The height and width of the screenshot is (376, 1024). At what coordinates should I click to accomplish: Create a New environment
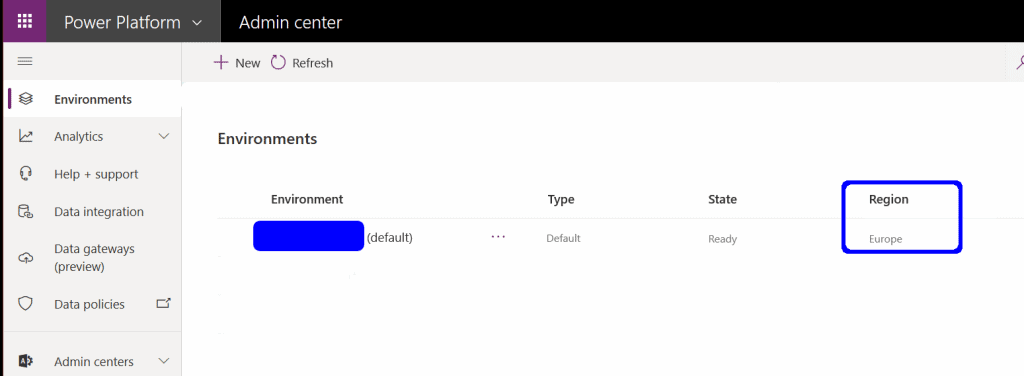(x=238, y=63)
